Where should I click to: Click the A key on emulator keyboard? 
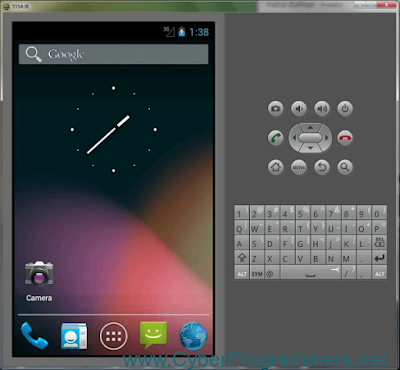(x=242, y=242)
